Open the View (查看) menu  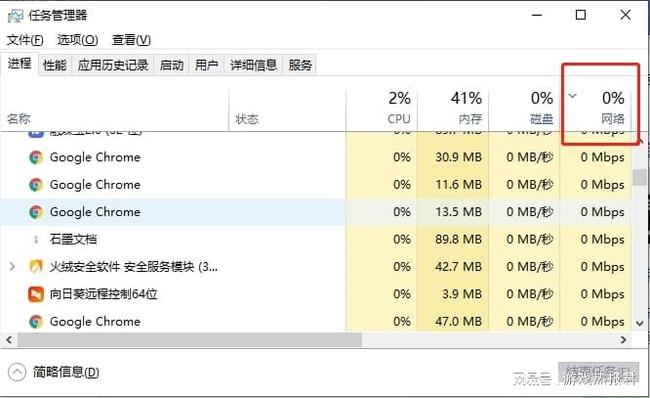tap(131, 40)
